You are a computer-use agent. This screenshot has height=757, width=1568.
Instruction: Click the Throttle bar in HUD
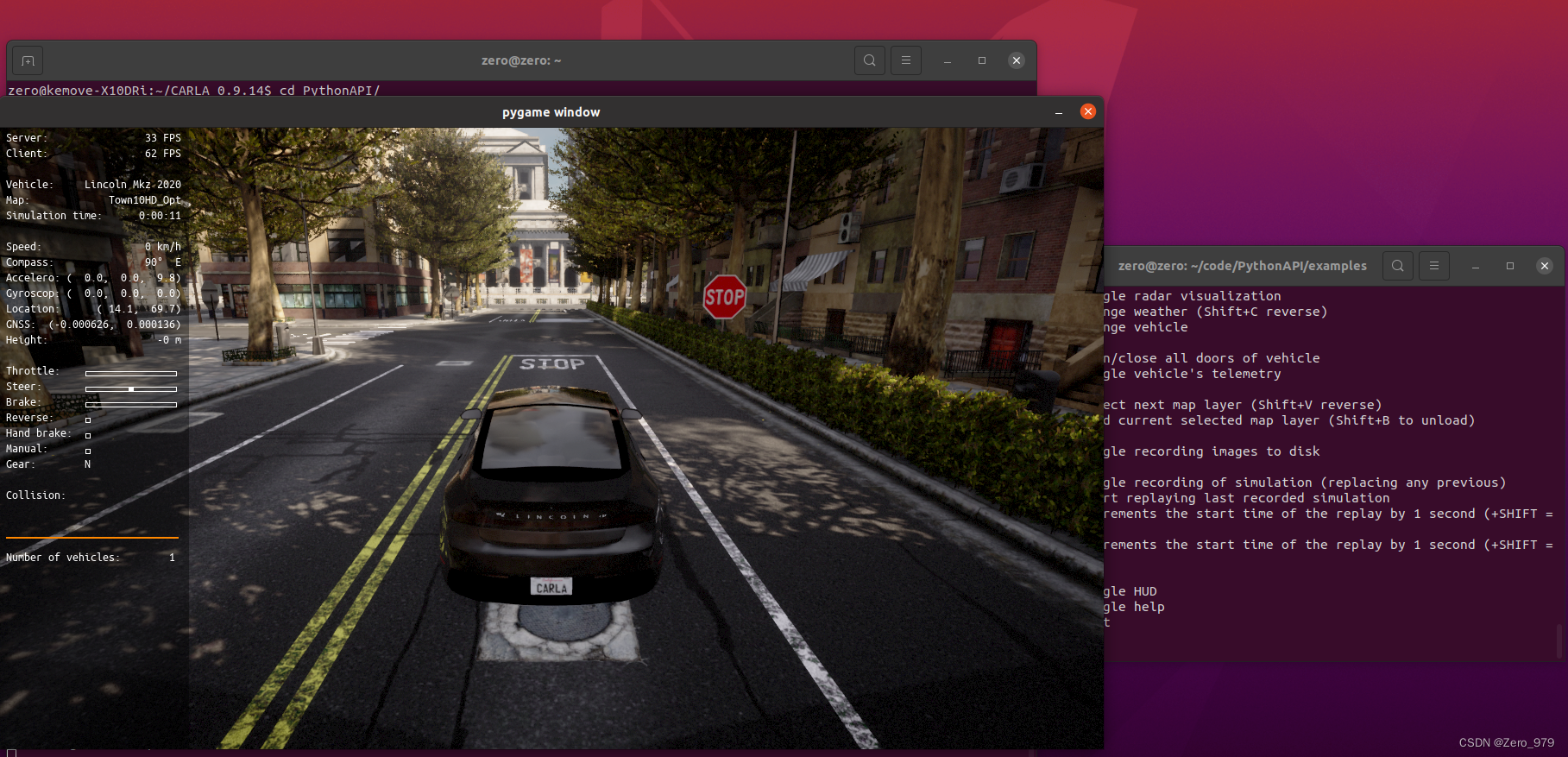click(131, 374)
